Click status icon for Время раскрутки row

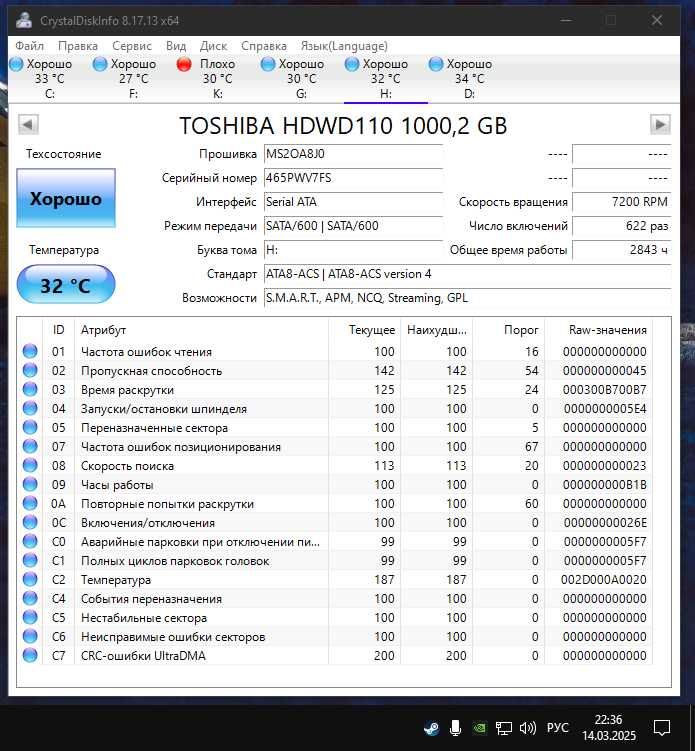pyautogui.click(x=30, y=389)
